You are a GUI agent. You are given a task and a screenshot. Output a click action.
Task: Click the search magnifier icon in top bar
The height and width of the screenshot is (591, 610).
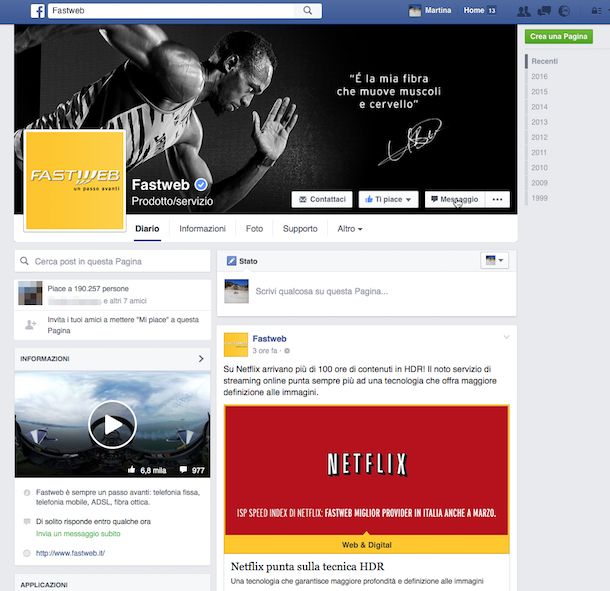[x=307, y=11]
